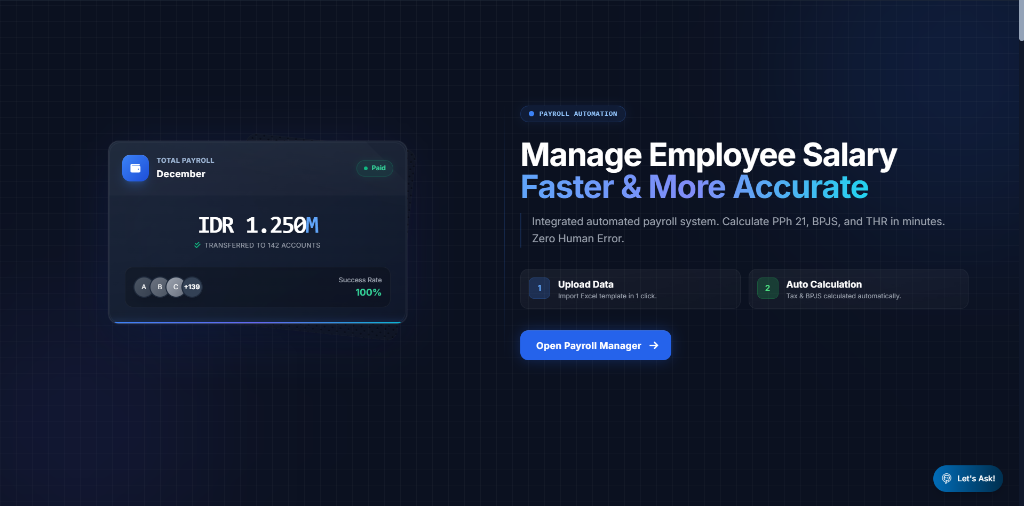Image resolution: width=1024 pixels, height=506 pixels.
Task: Click the arrow icon in Open Payroll Manager
Action: click(654, 345)
